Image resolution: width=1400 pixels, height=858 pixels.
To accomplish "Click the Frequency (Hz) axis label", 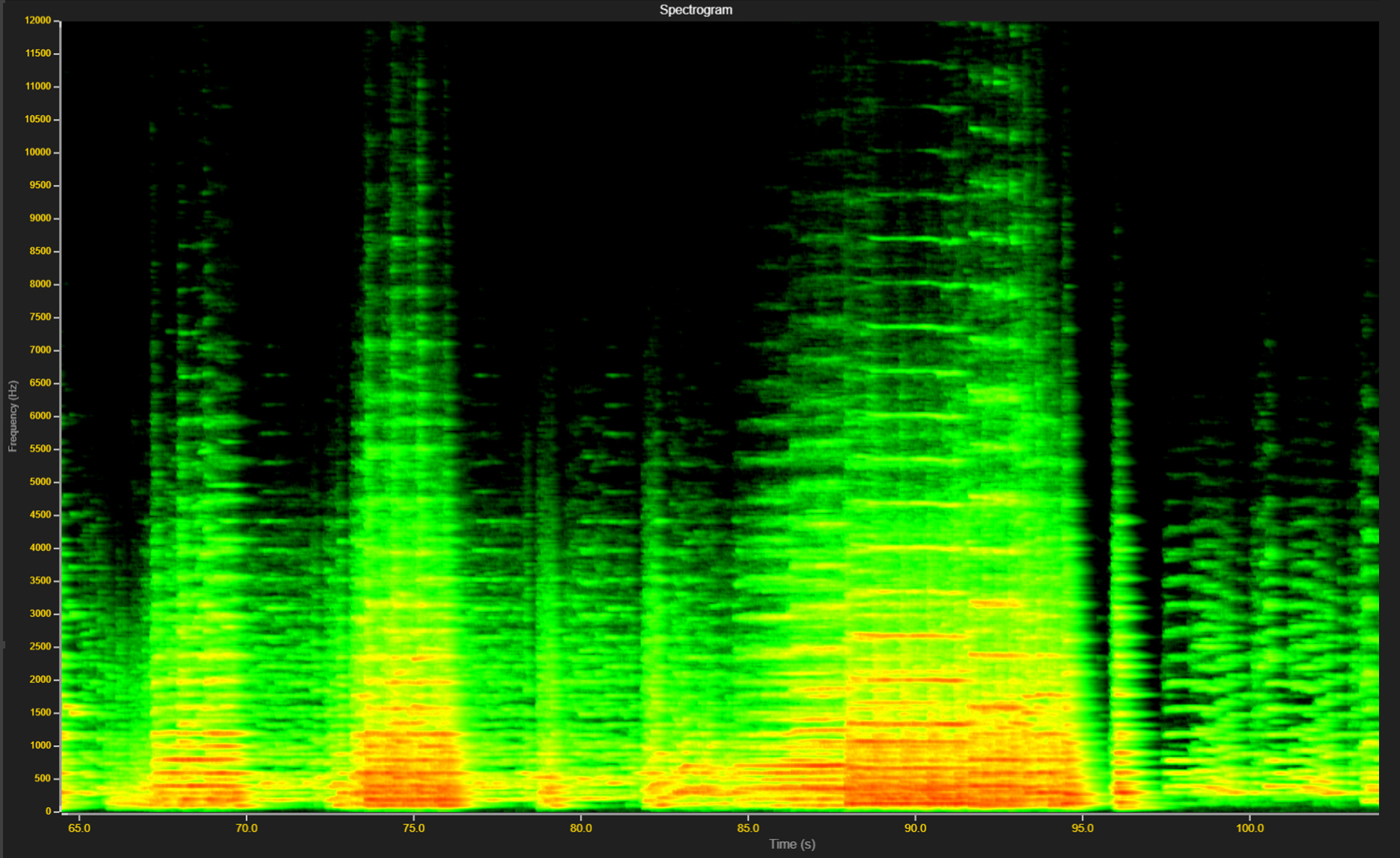I will [12, 416].
